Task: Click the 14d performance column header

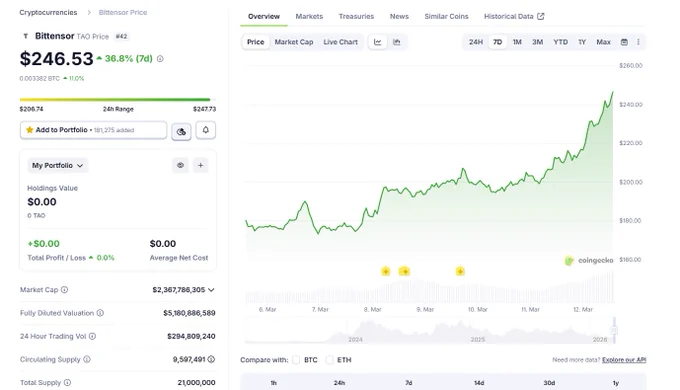Action: (479, 383)
